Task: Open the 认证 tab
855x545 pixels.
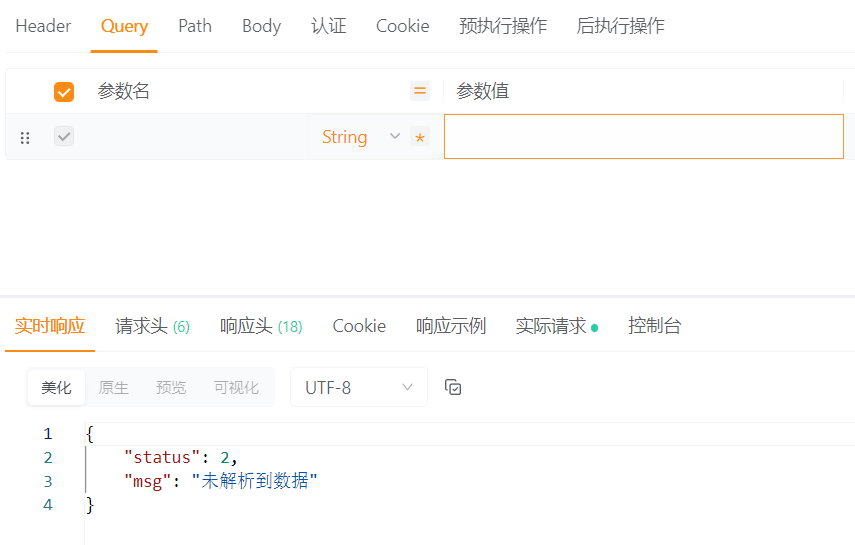Action: (329, 26)
